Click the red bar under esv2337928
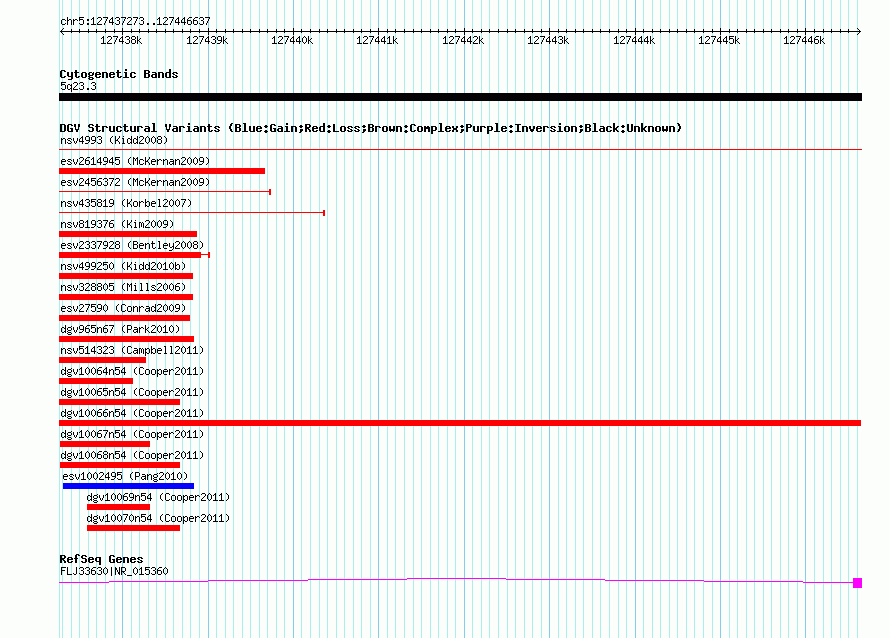The width and height of the screenshot is (890, 638). pyautogui.click(x=130, y=255)
